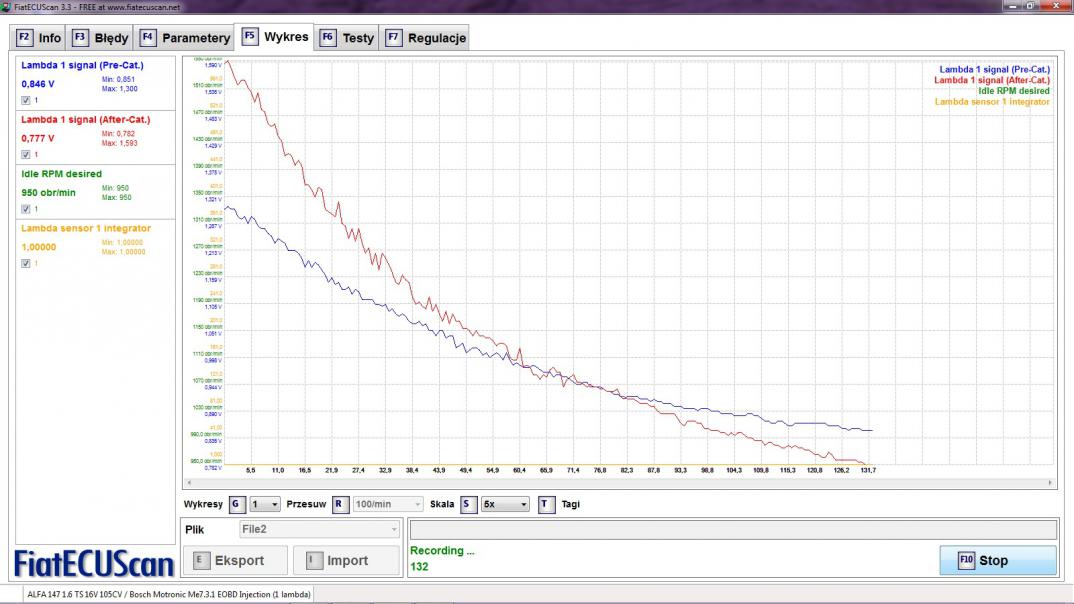1074x604 pixels.
Task: Click the Lambda 1 signal (After-Cat.) legend entry
Action: click(991, 80)
